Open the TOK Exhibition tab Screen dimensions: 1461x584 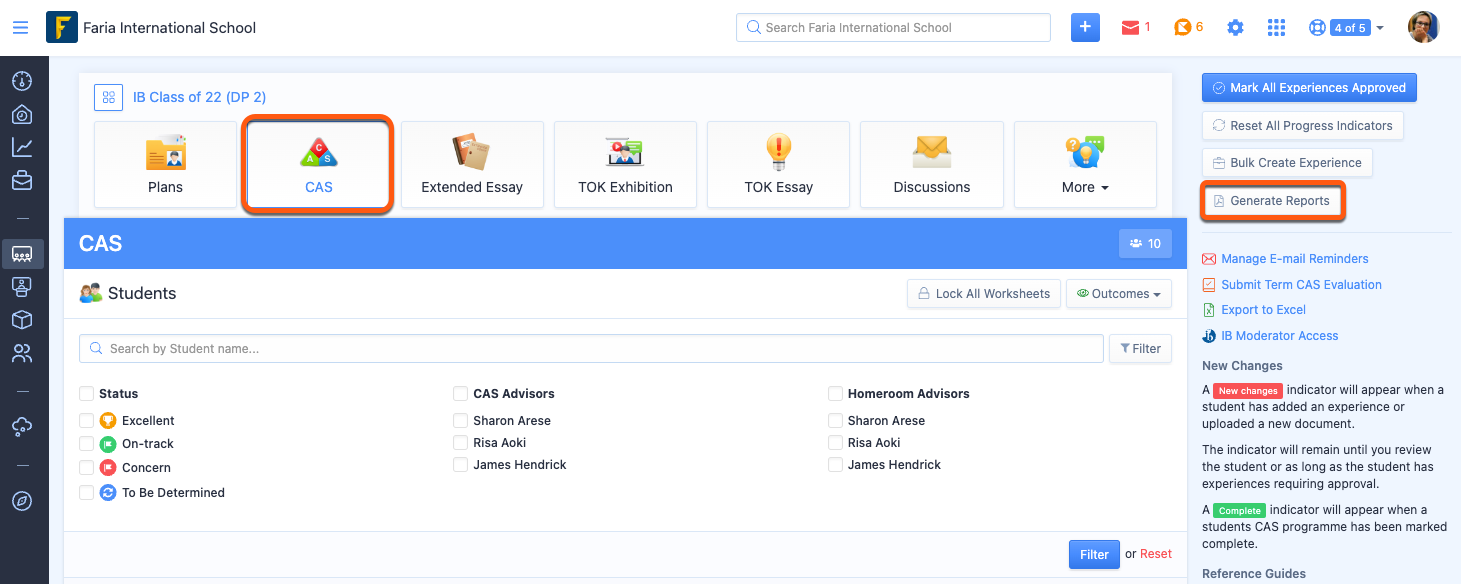(x=625, y=165)
